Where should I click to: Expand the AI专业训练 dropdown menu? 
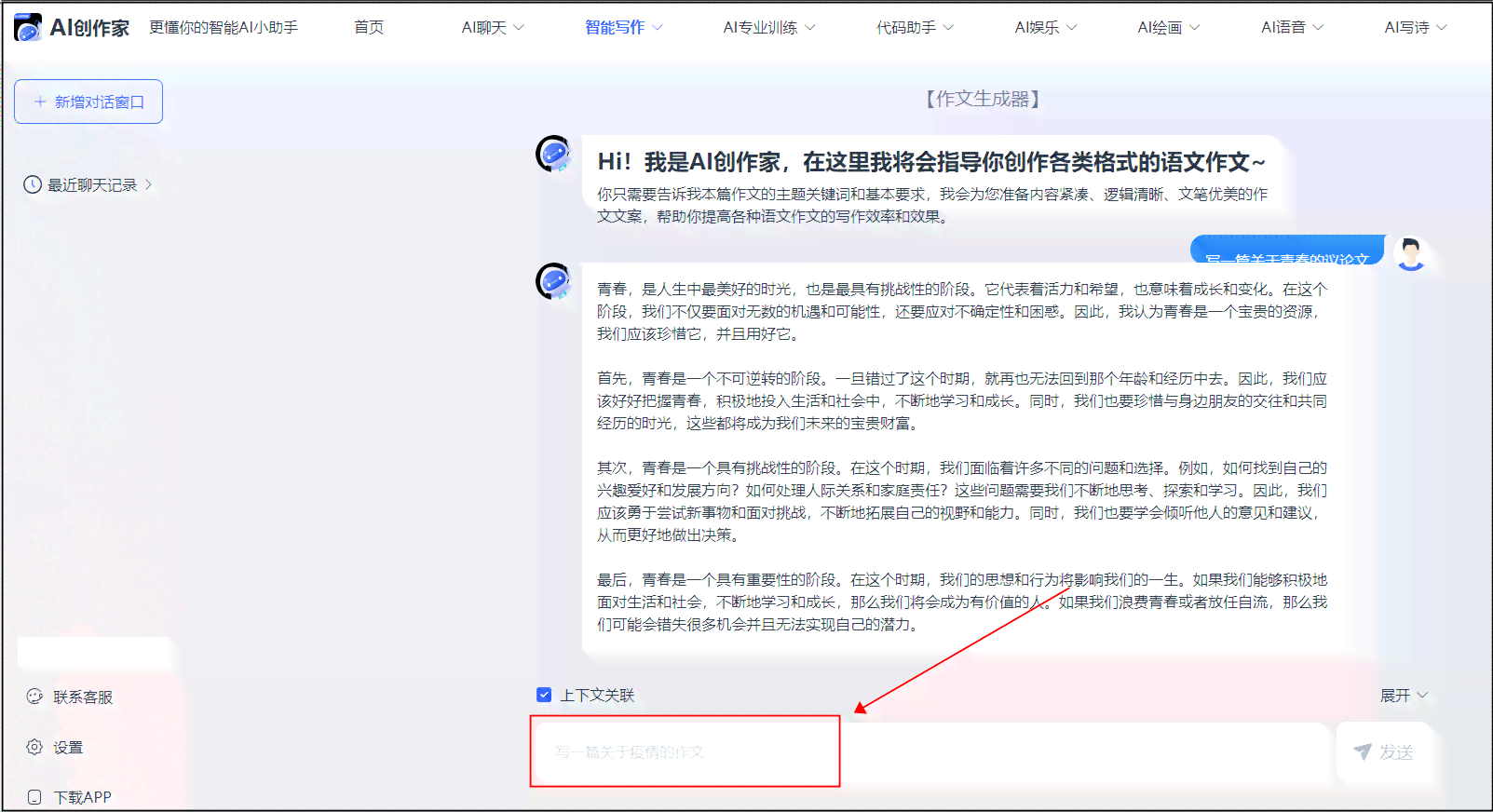coord(769,27)
